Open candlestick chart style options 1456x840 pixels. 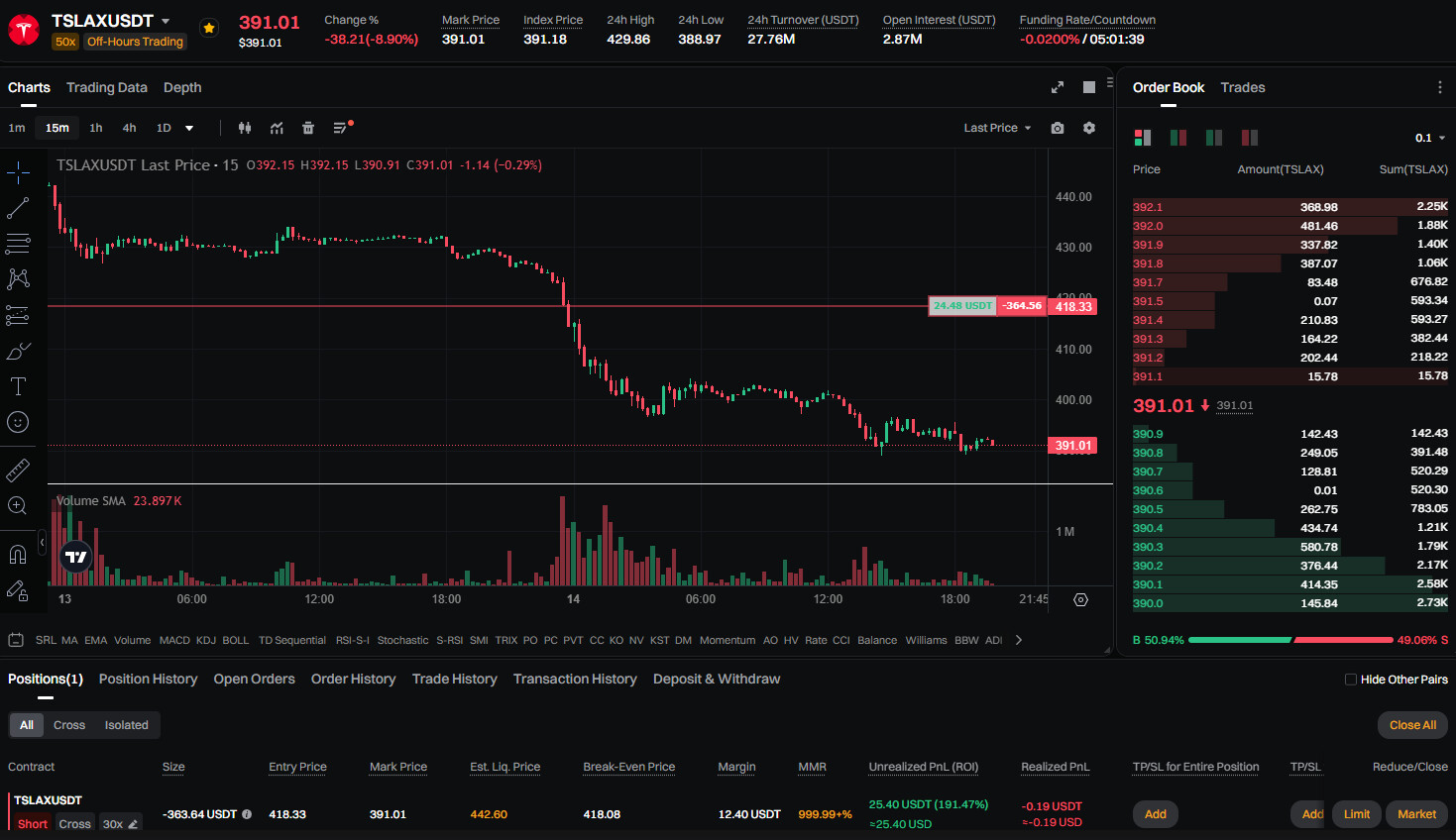(245, 128)
